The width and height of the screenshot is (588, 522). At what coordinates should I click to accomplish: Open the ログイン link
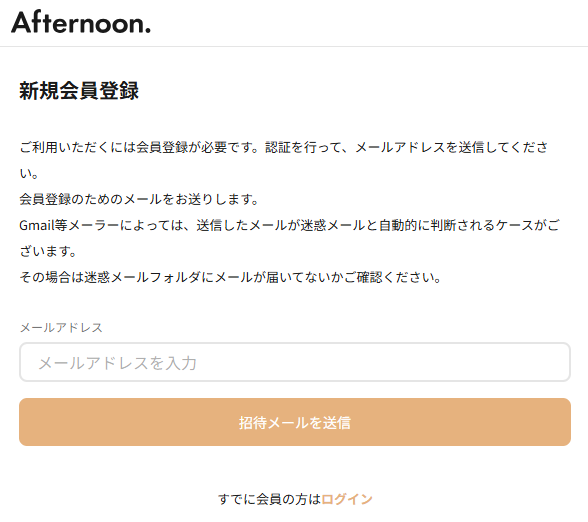[x=347, y=499]
